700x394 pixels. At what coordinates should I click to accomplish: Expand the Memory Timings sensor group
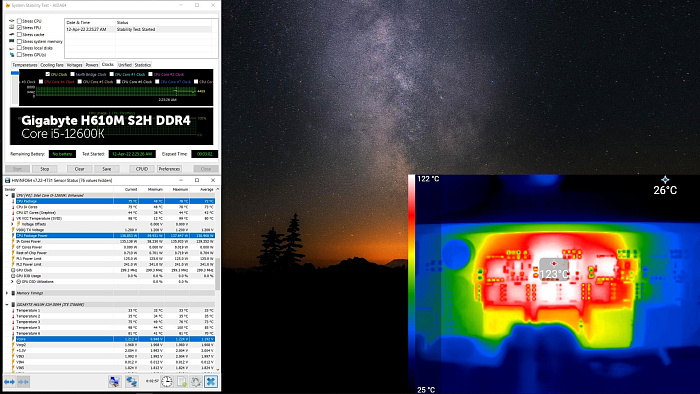[7, 293]
